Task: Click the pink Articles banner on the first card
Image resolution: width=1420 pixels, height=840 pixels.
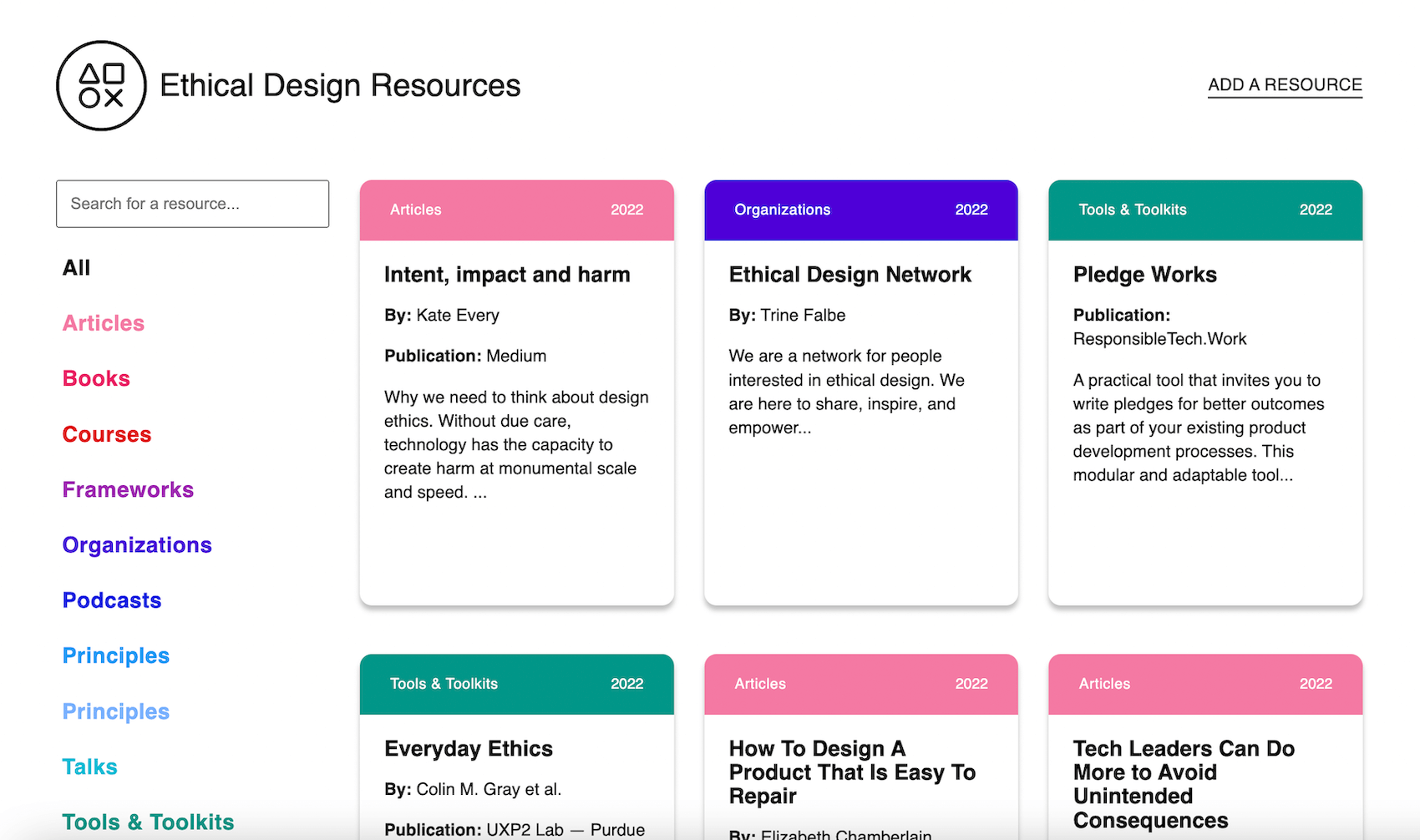Action: pyautogui.click(x=516, y=210)
